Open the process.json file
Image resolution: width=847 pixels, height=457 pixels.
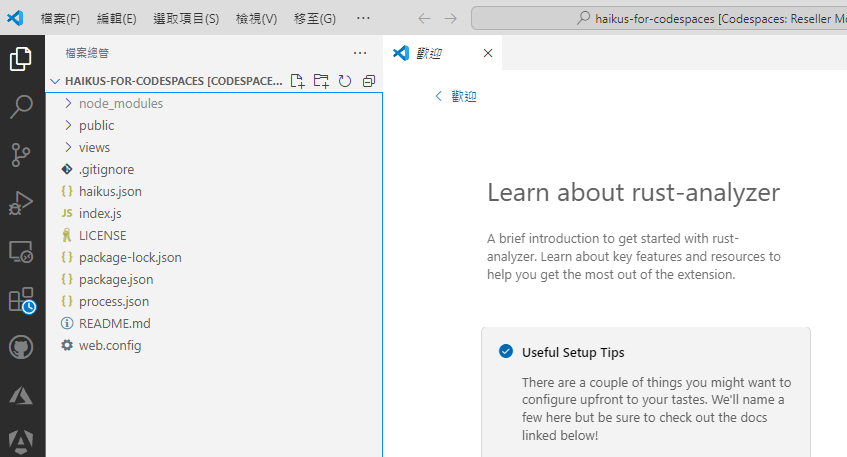(x=214, y=301)
